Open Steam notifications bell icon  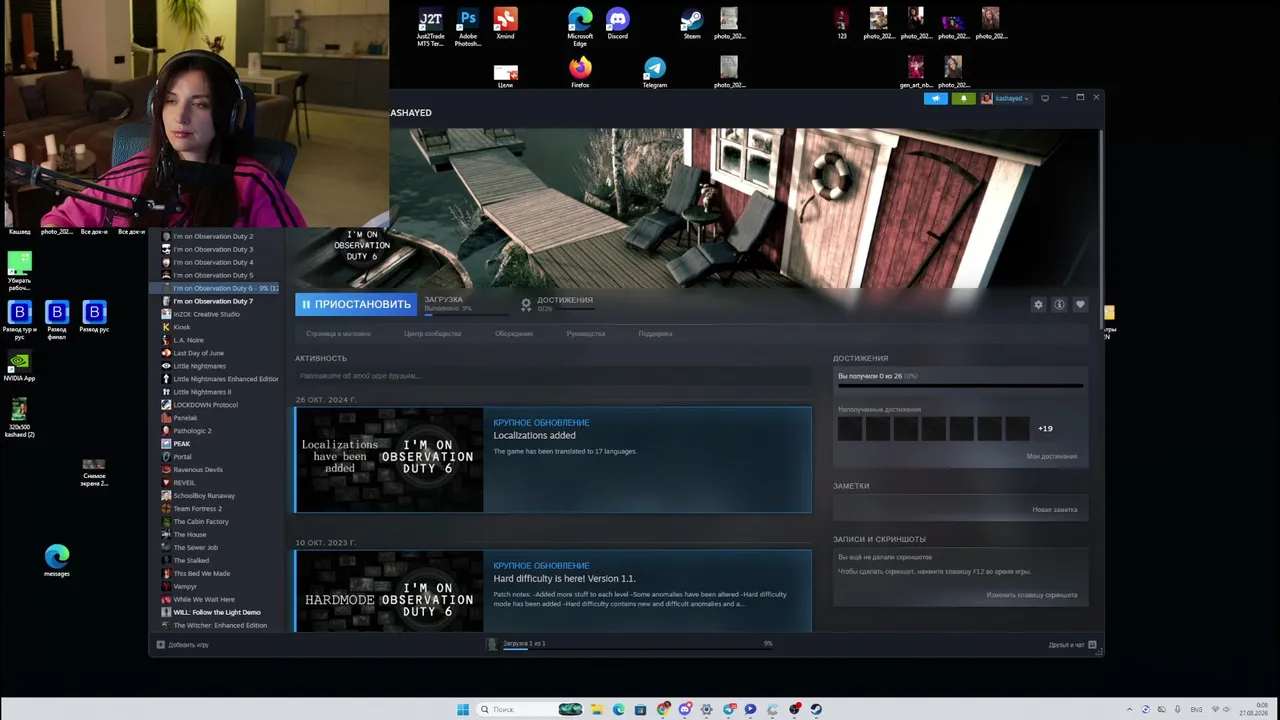[x=964, y=98]
